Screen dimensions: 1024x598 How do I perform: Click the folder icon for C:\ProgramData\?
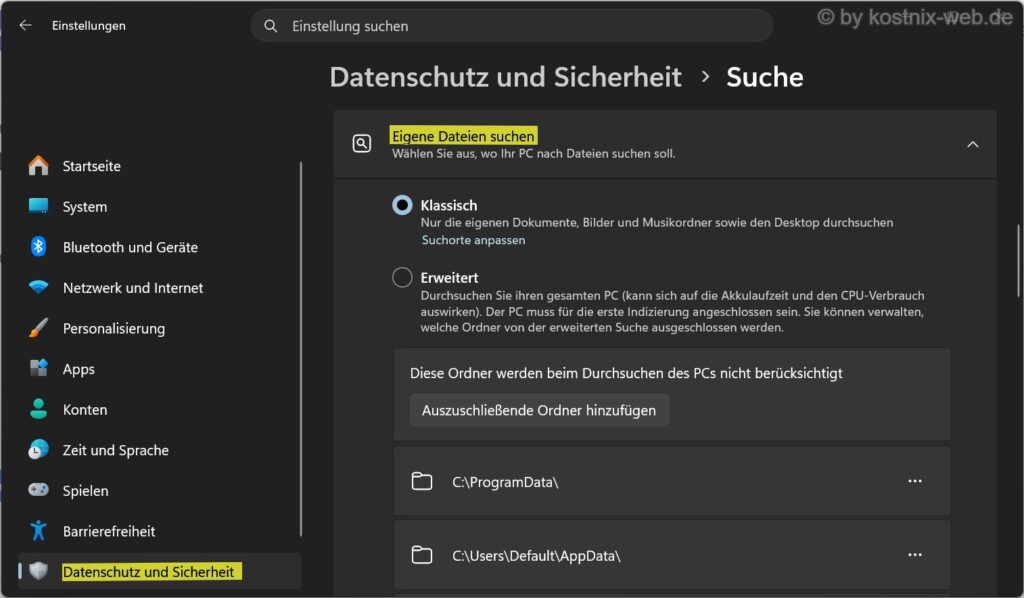tap(422, 482)
